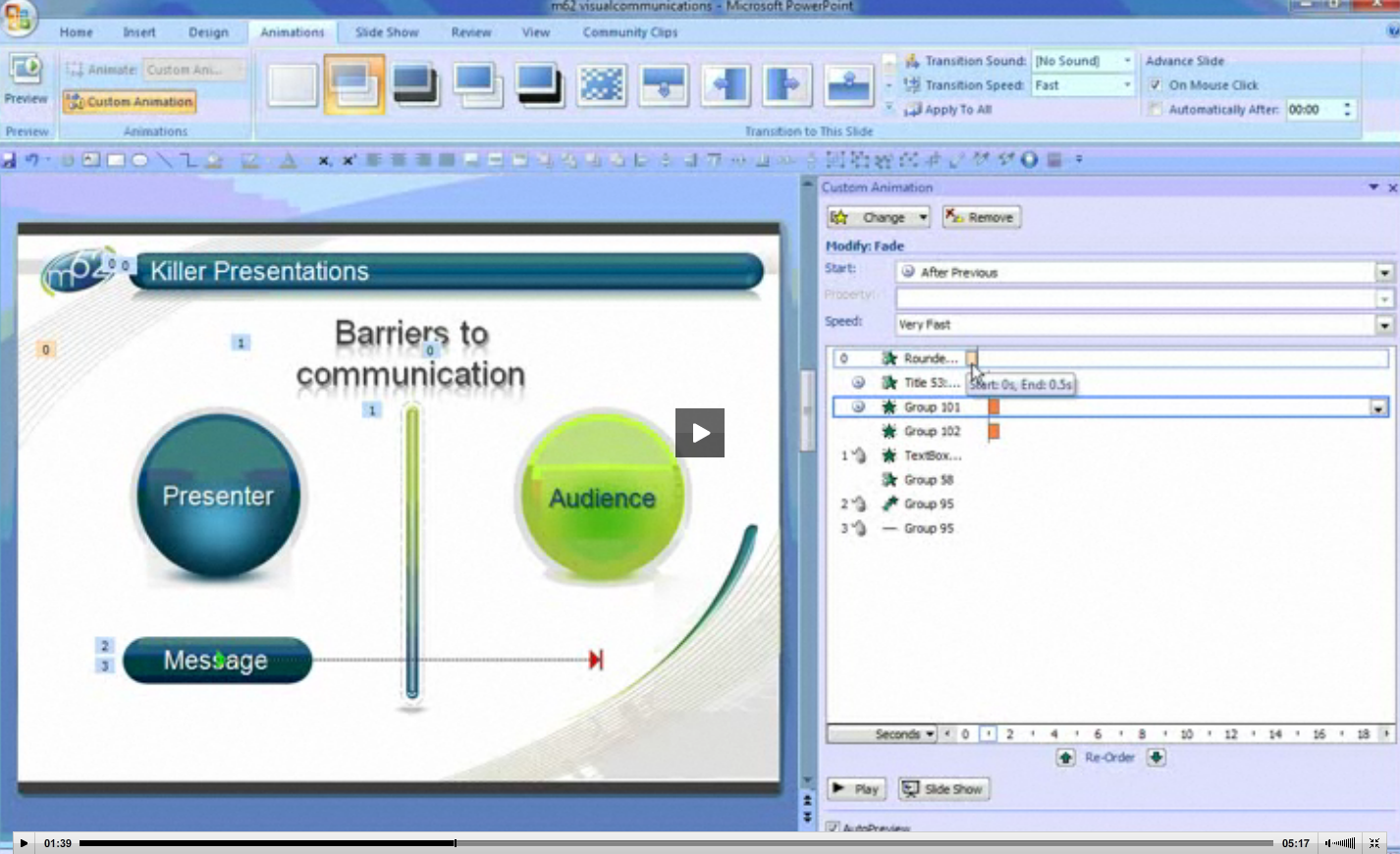
Task: Open the Transition Speed dropdown
Action: (1126, 85)
